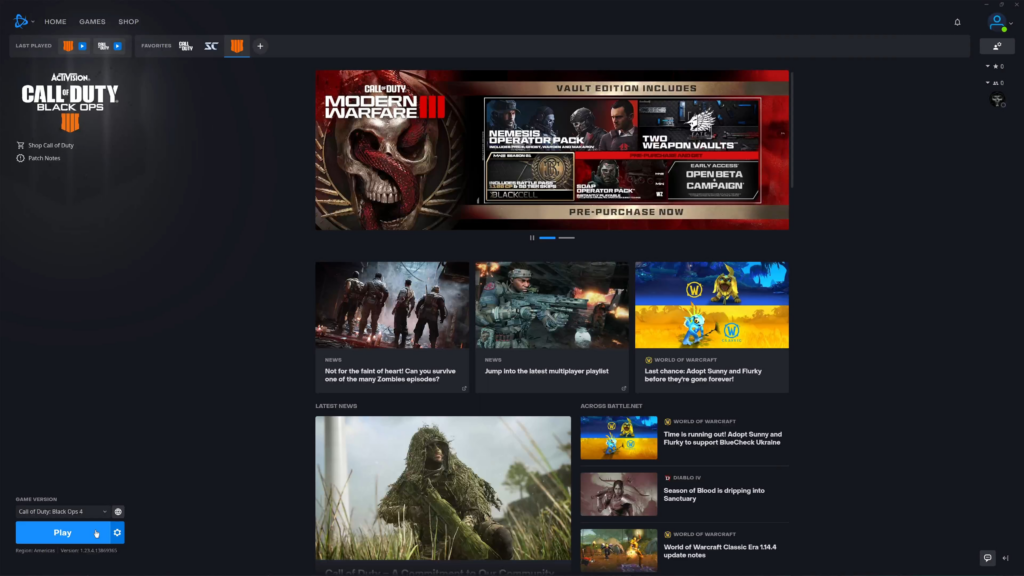This screenshot has width=1024, height=576.
Task: Expand the Game Version dropdown
Action: click(x=63, y=512)
